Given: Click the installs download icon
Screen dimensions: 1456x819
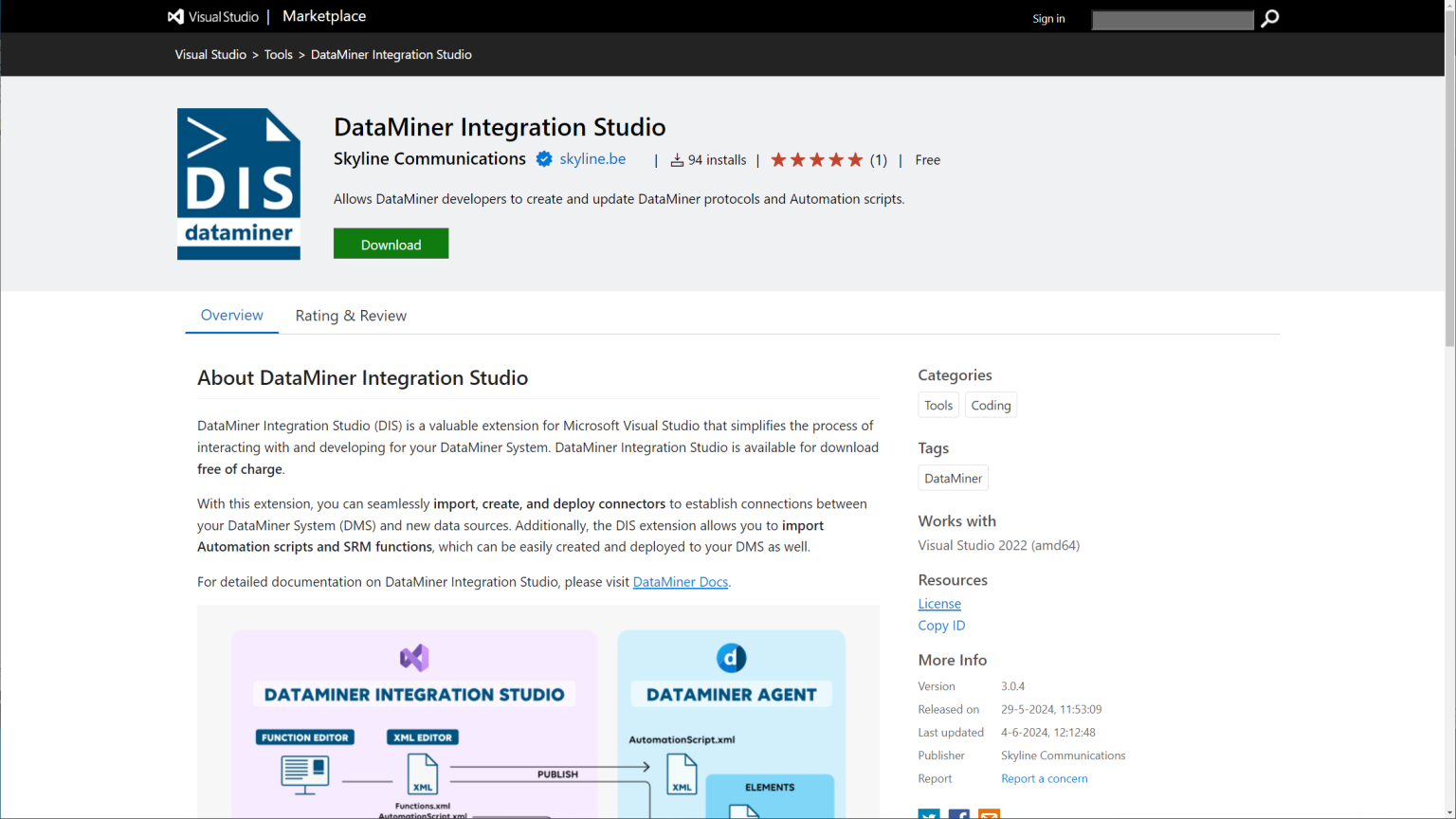Looking at the screenshot, I should pos(677,159).
